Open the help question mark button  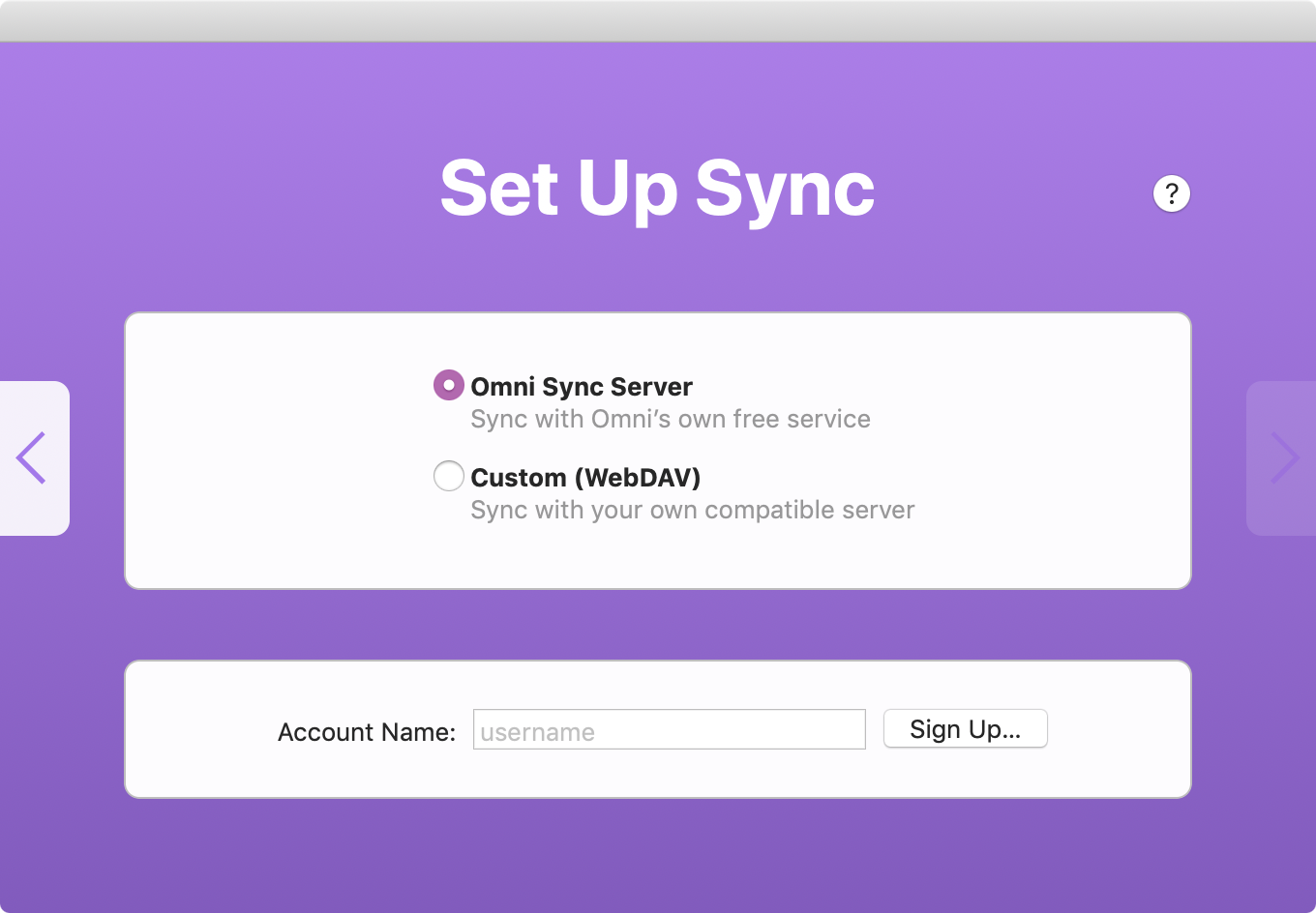1171,193
